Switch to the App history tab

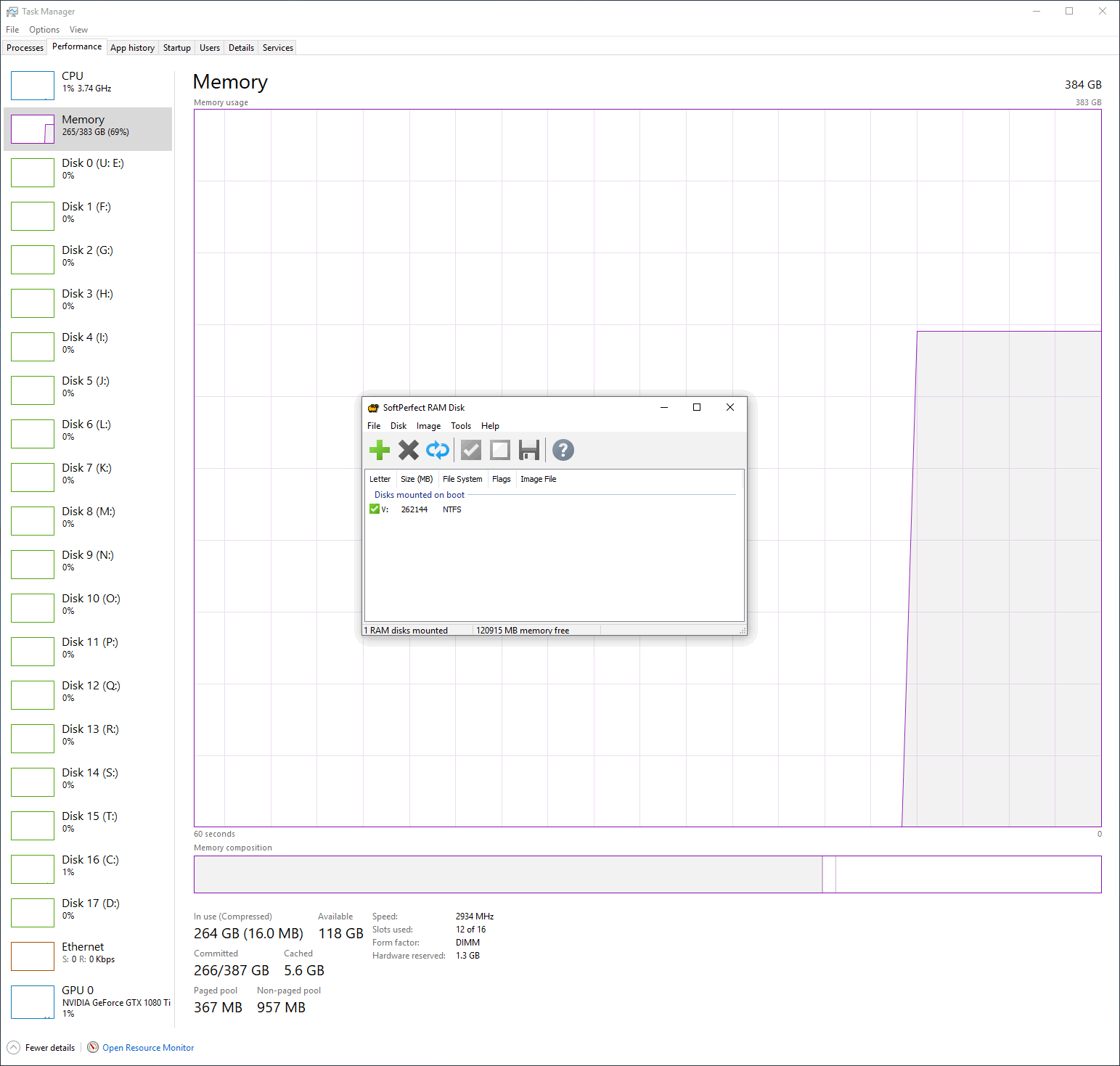[132, 48]
